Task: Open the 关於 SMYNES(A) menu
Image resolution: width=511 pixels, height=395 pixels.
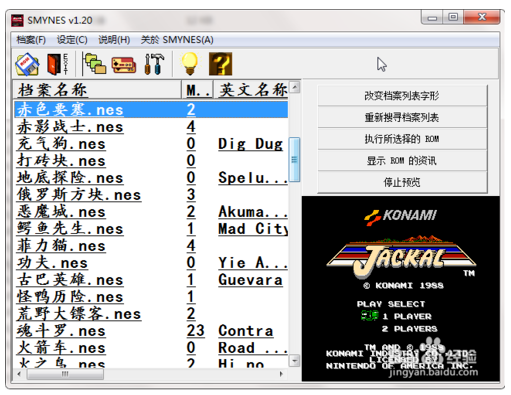Action: pos(177,40)
